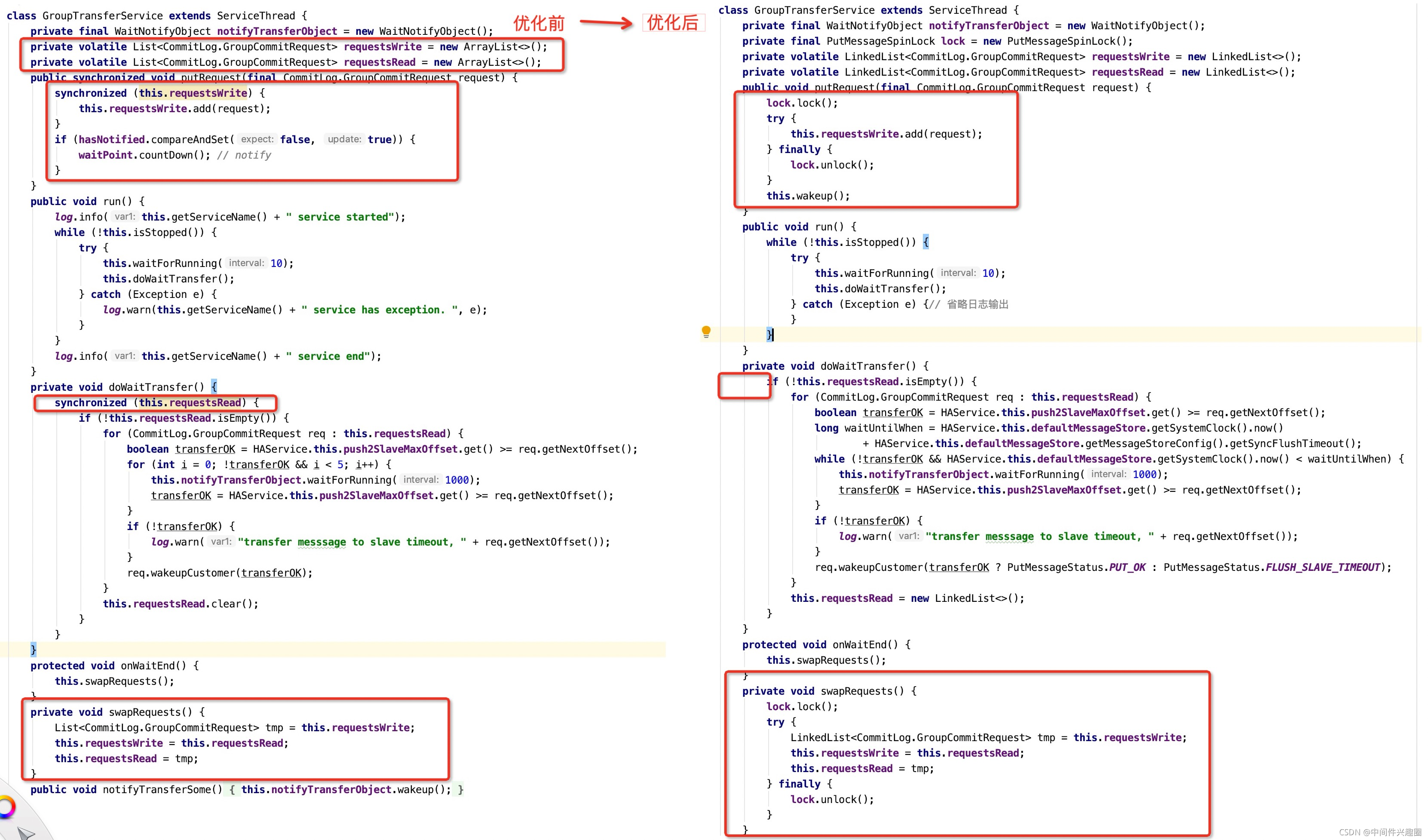Image resolution: width=1428 pixels, height=840 pixels.
Task: Click the 'PutMessageSpinLock lock' field declaration
Action: coord(895,41)
